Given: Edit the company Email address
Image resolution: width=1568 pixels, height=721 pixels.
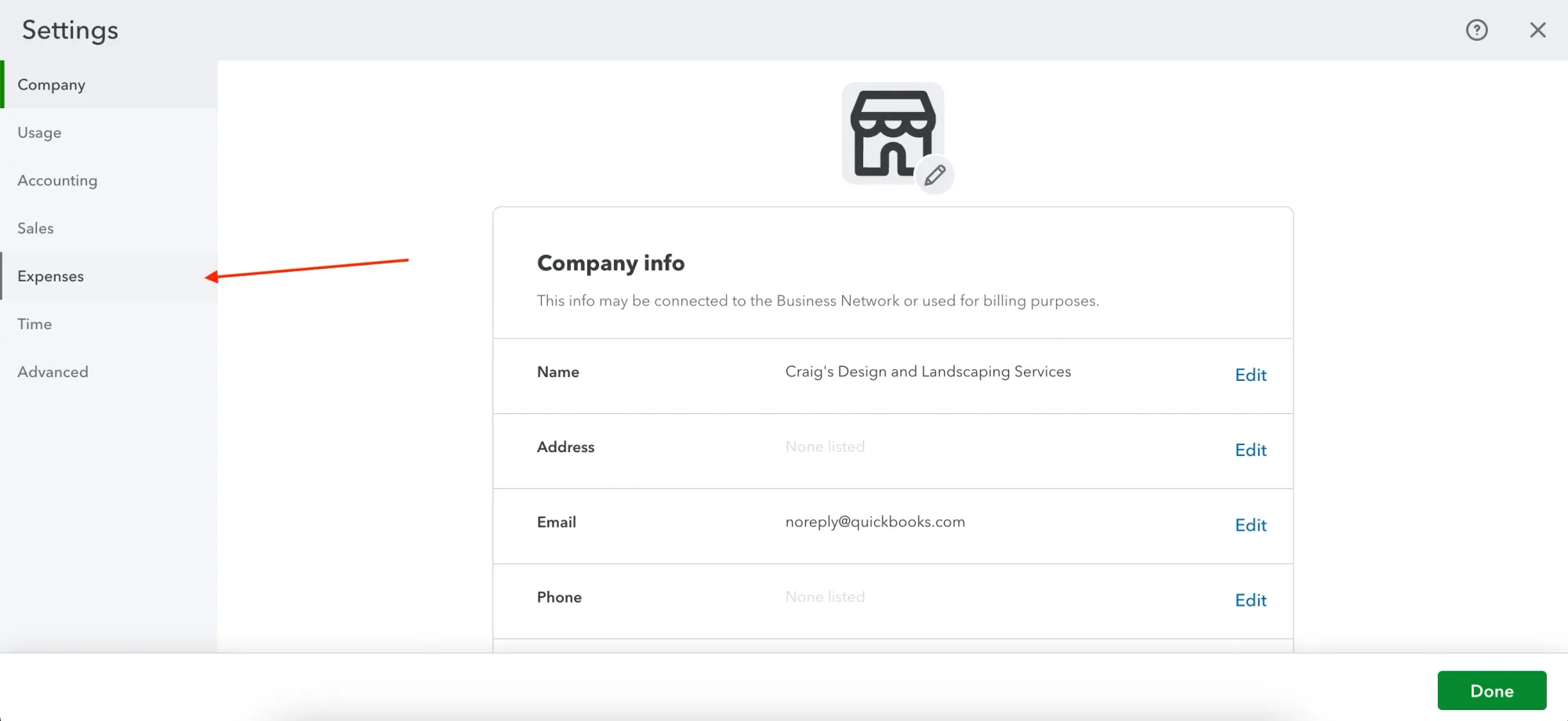Looking at the screenshot, I should [1250, 525].
